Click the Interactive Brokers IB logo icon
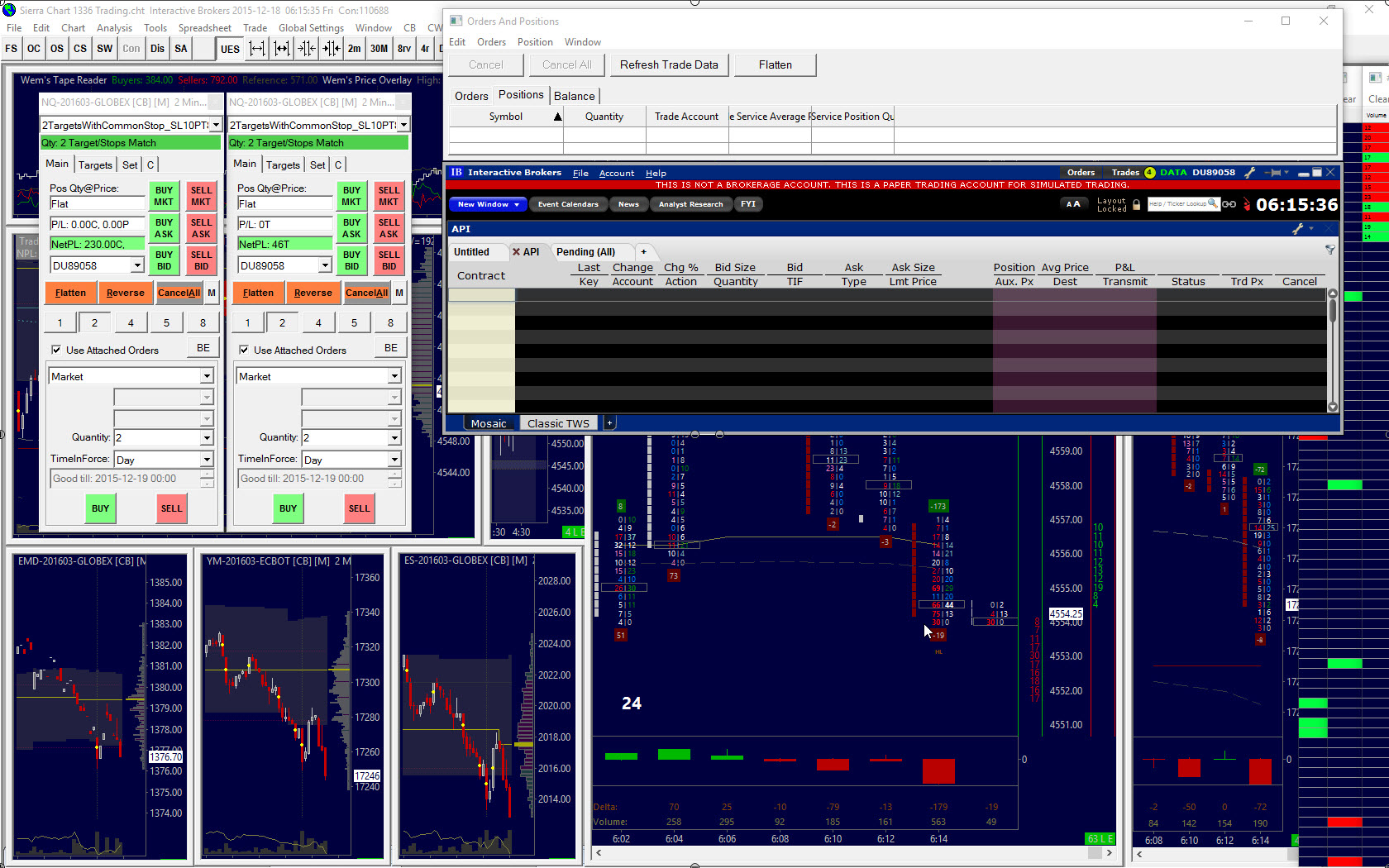 click(x=456, y=173)
